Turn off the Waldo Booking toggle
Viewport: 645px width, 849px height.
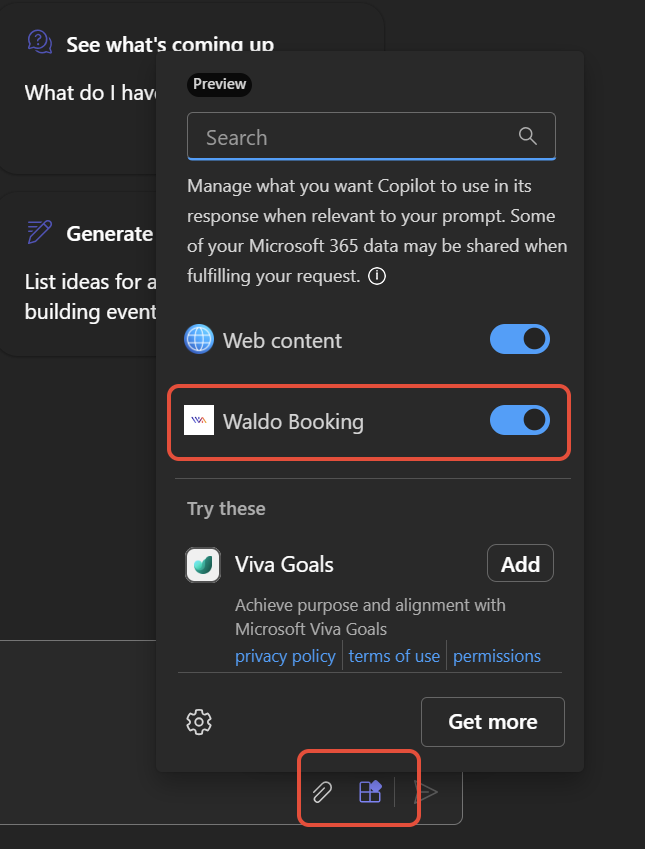[520, 420]
